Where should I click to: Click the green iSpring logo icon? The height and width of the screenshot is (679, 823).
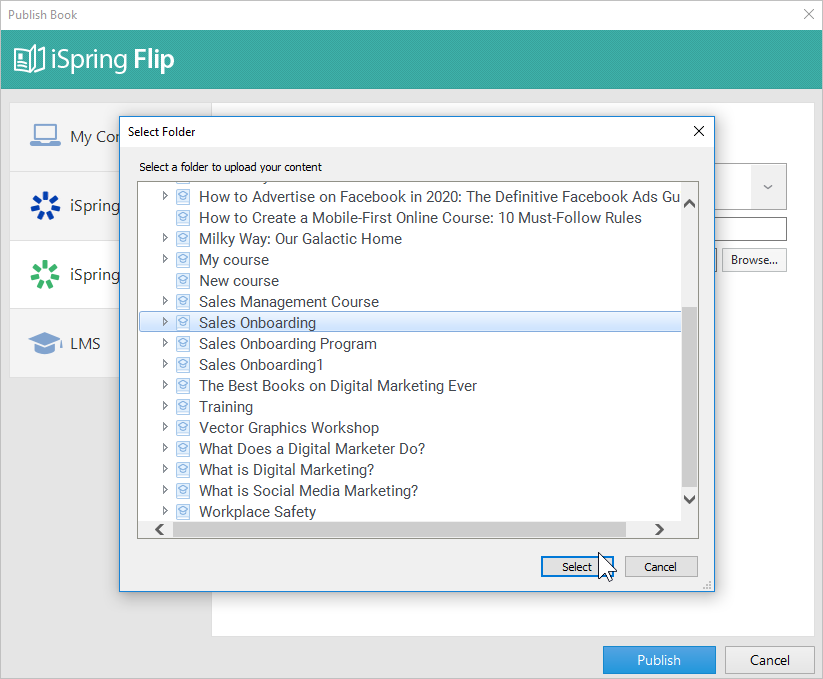(45, 274)
